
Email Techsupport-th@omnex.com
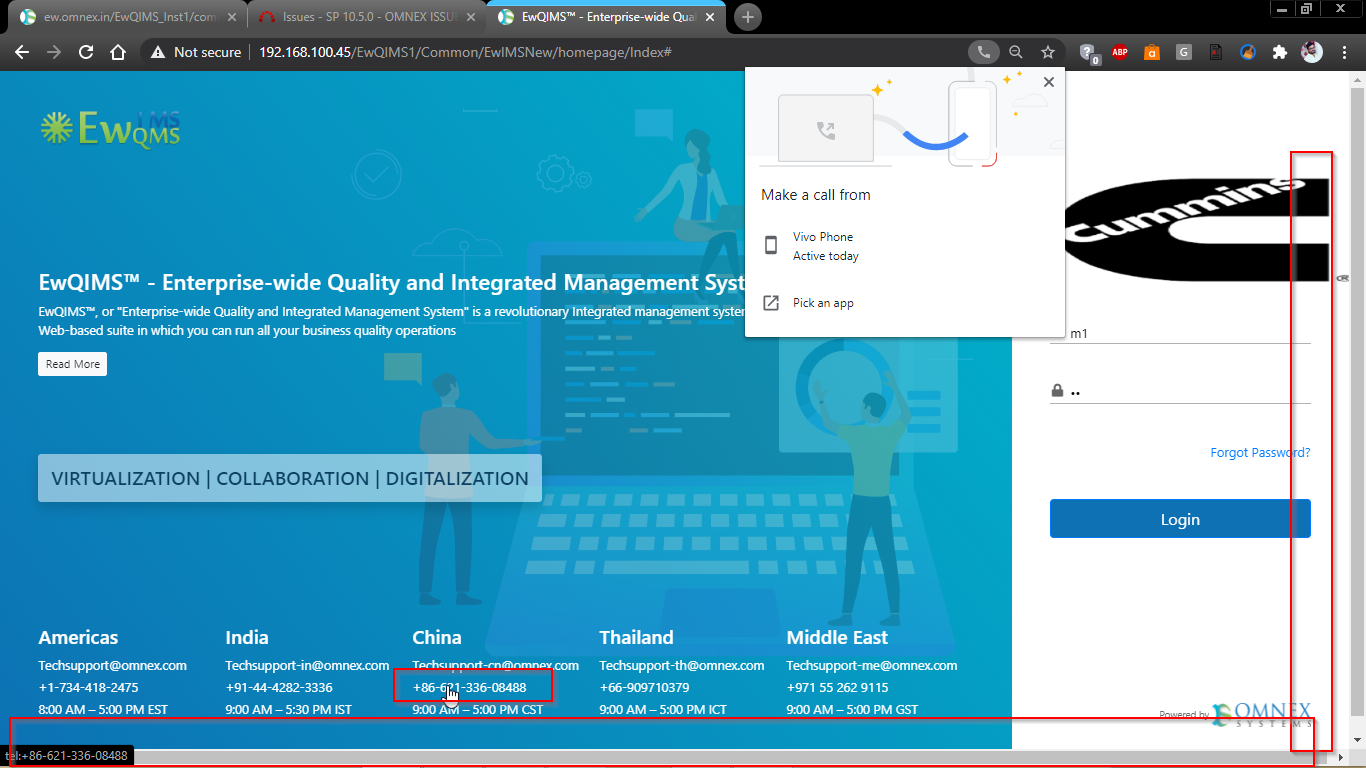click(x=682, y=665)
